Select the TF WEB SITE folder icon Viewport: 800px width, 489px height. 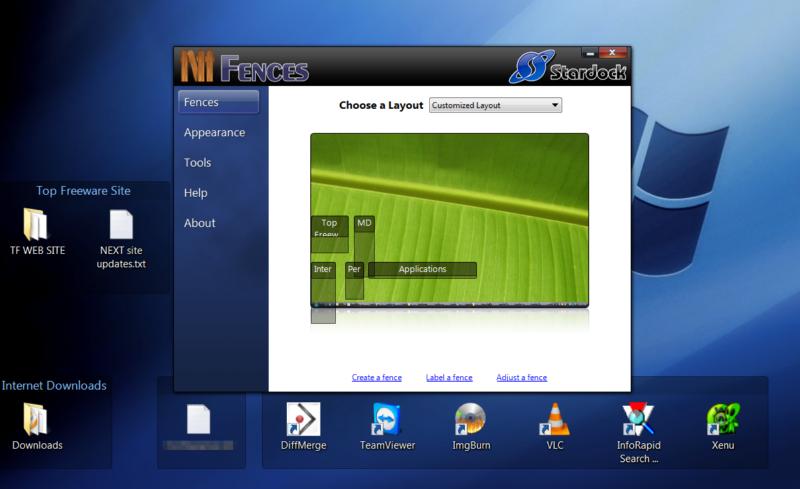pos(36,224)
